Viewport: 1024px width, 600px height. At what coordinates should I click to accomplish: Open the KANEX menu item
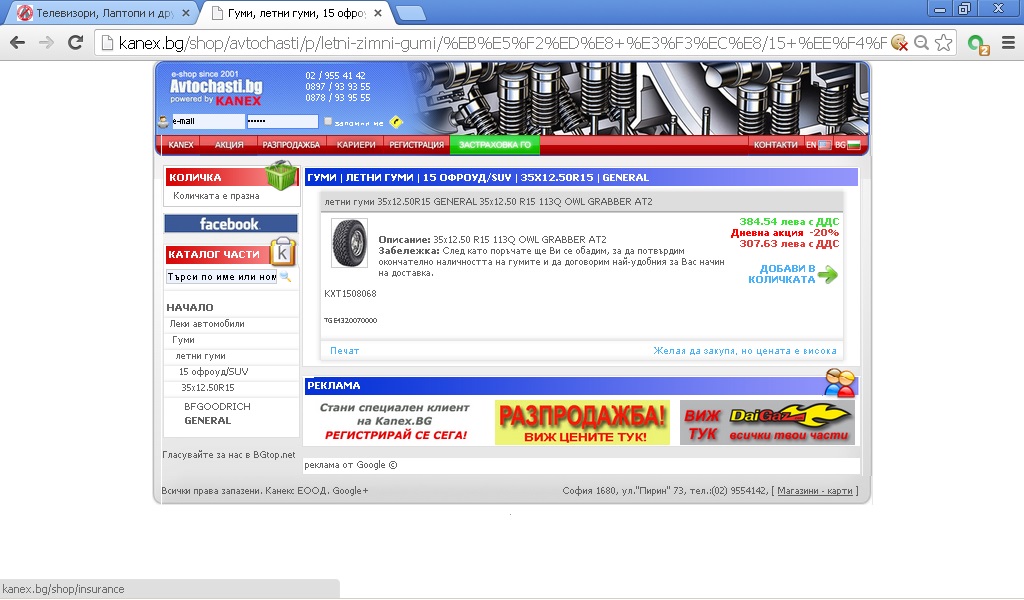[181, 145]
